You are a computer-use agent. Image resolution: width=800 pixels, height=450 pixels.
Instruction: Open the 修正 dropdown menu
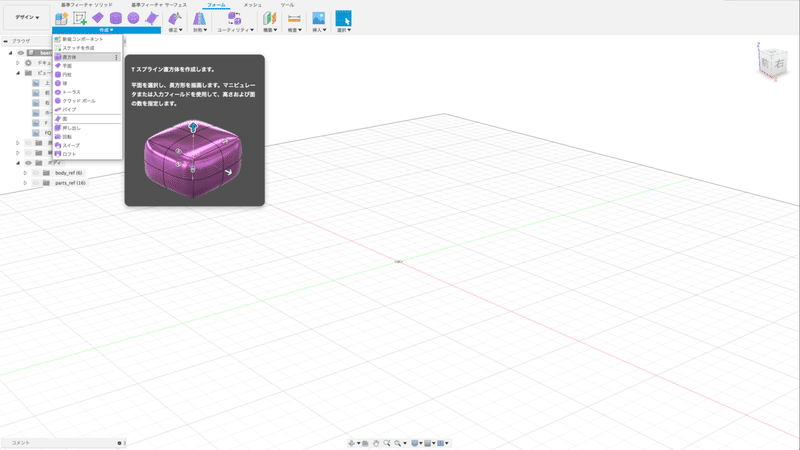[175, 30]
